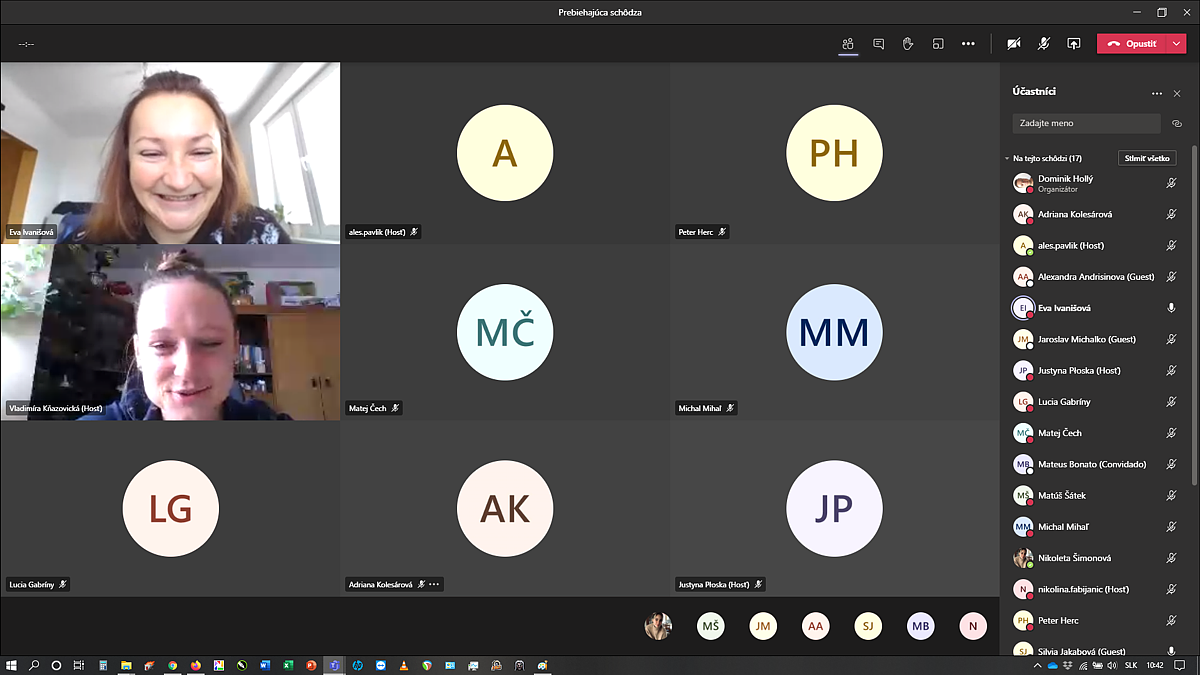The width and height of the screenshot is (1200, 675).
Task: Open the conversation chat icon in meeting toolbar
Action: 878,44
